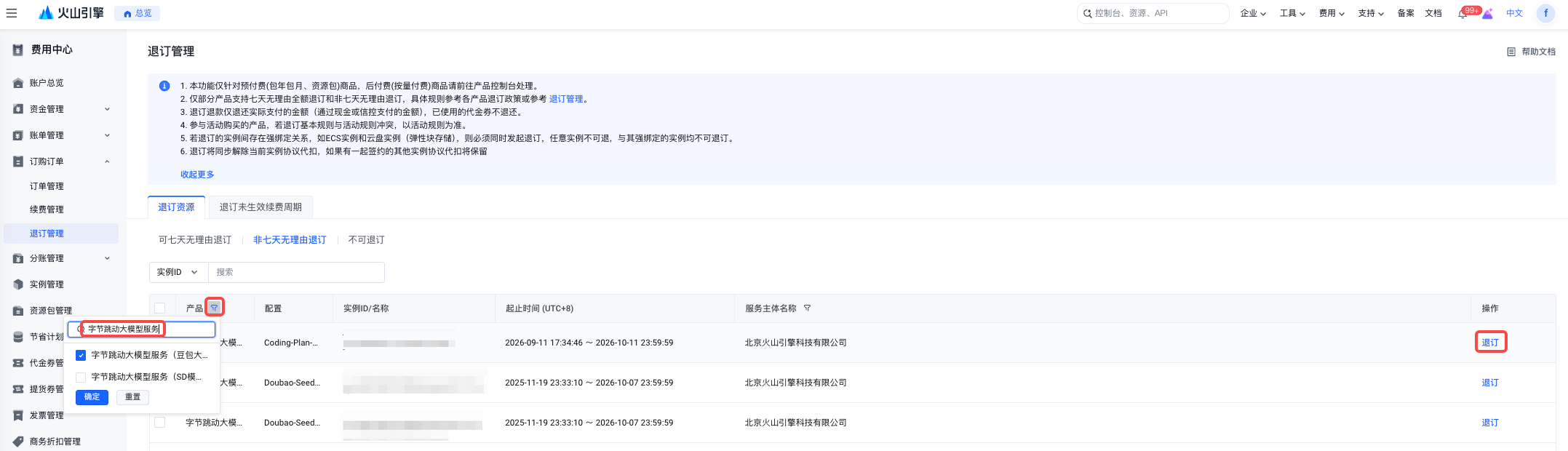Uncheck 字节跳动大模型服务（豆包大… filter option

[81, 356]
